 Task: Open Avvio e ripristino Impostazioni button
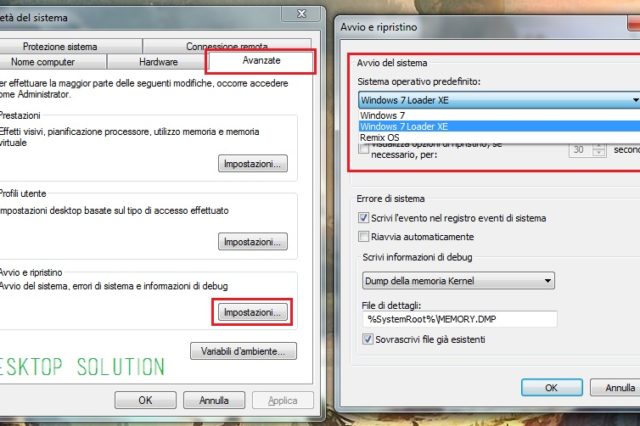pos(253,313)
